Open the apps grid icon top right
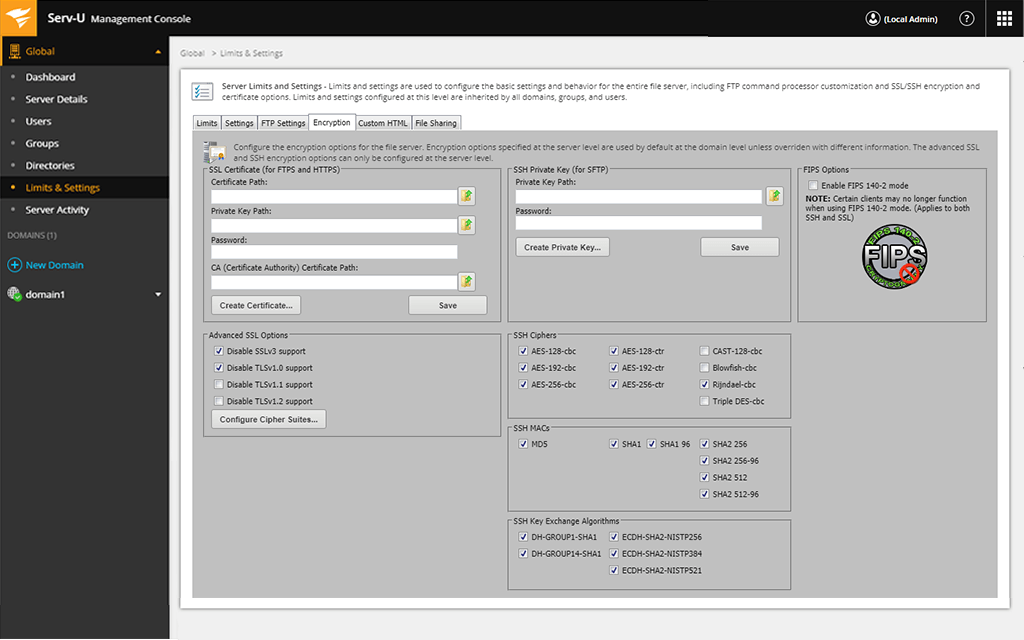This screenshot has width=1024, height=640. [1004, 17]
